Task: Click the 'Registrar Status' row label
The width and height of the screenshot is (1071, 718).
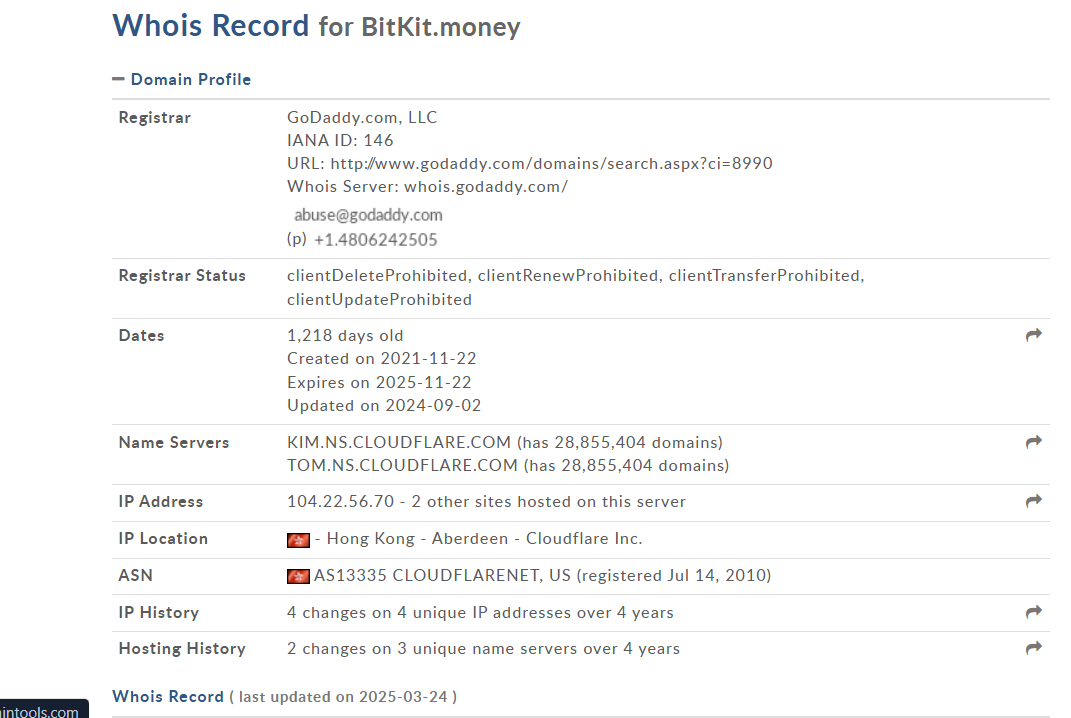Action: tap(182, 275)
